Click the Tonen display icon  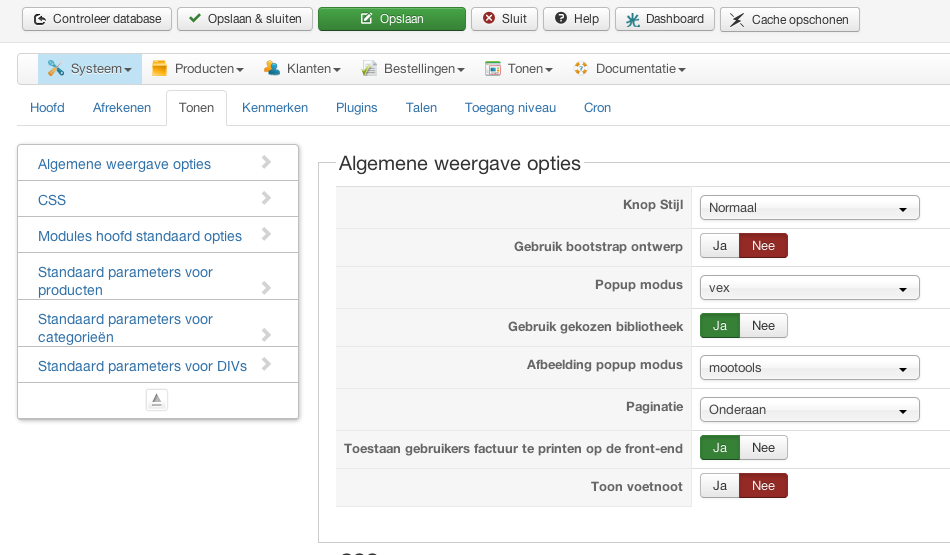pyautogui.click(x=492, y=69)
